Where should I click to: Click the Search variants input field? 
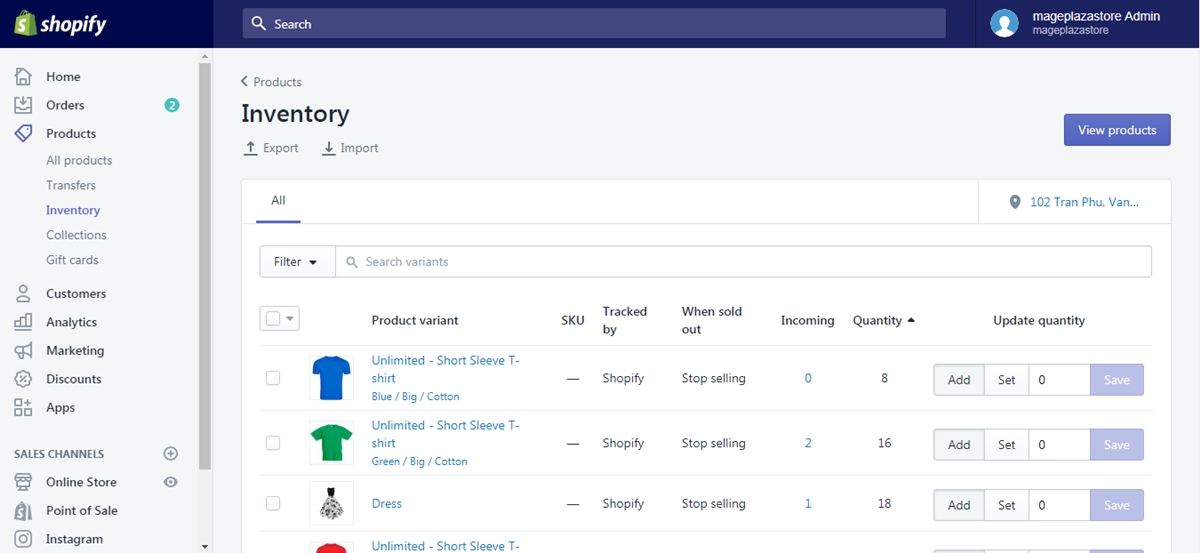pyautogui.click(x=743, y=262)
